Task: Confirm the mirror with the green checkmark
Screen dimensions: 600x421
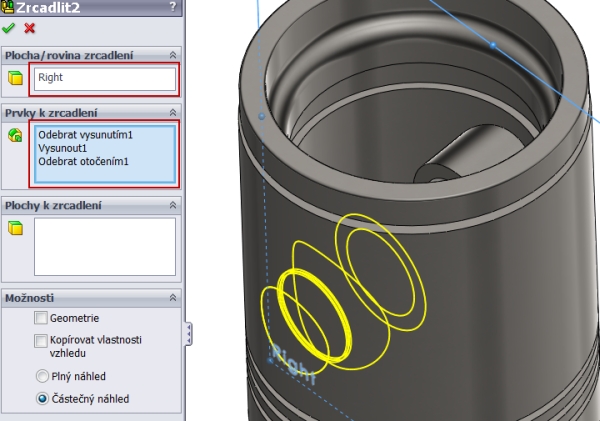Action: pos(10,29)
